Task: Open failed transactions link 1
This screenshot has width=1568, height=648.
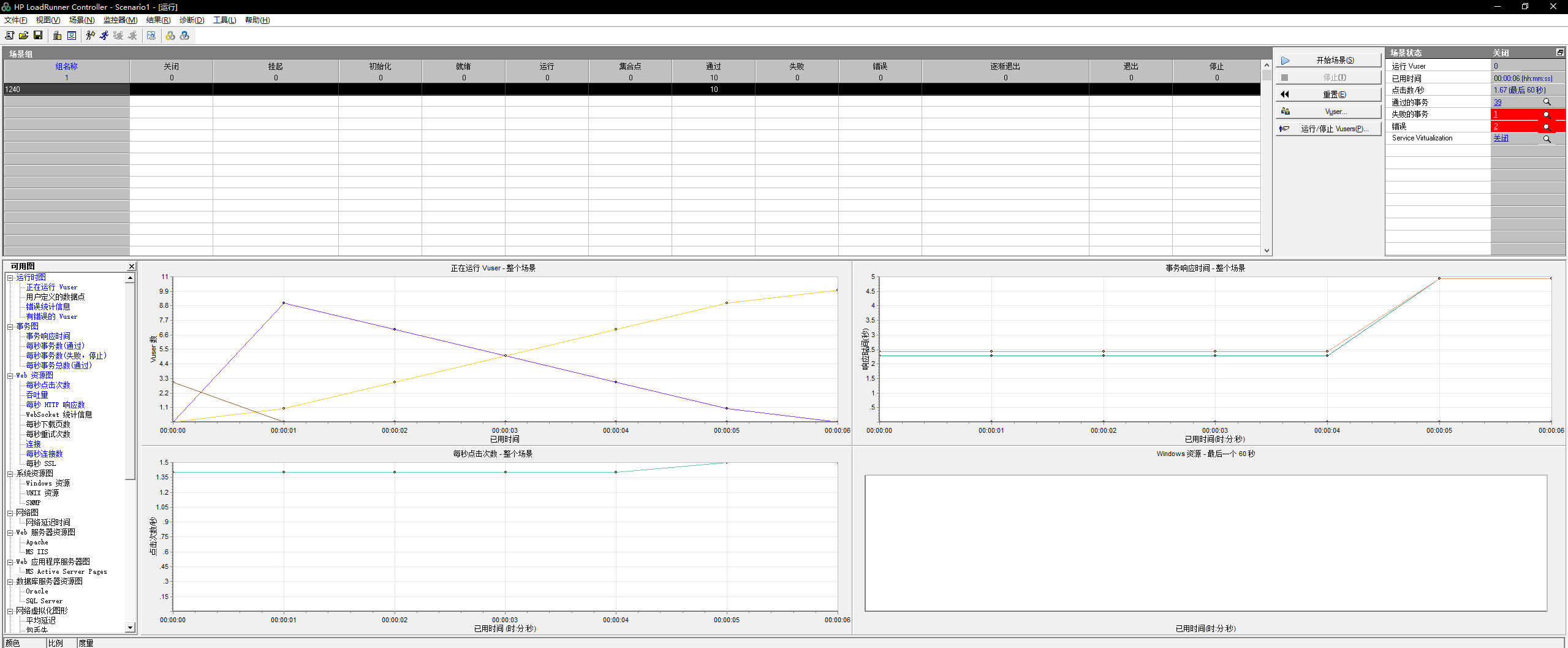Action: 1496,115
